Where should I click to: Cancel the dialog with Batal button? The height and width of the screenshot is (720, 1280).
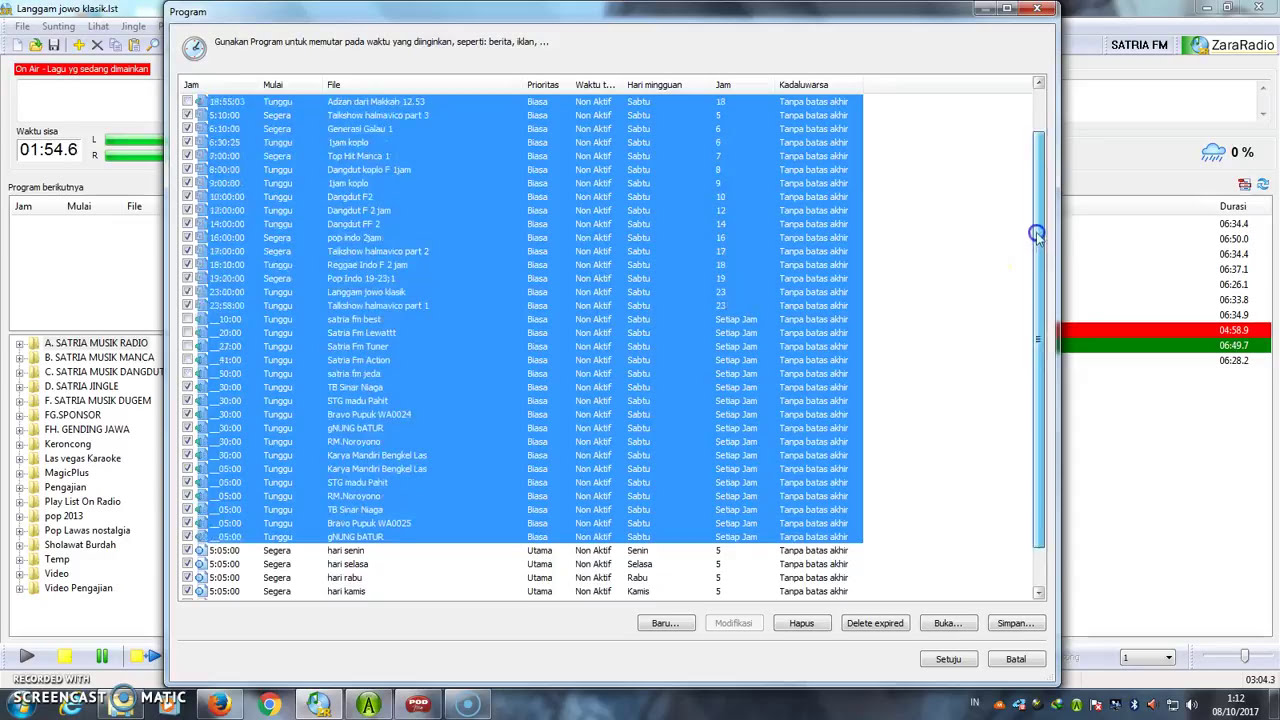point(1016,659)
